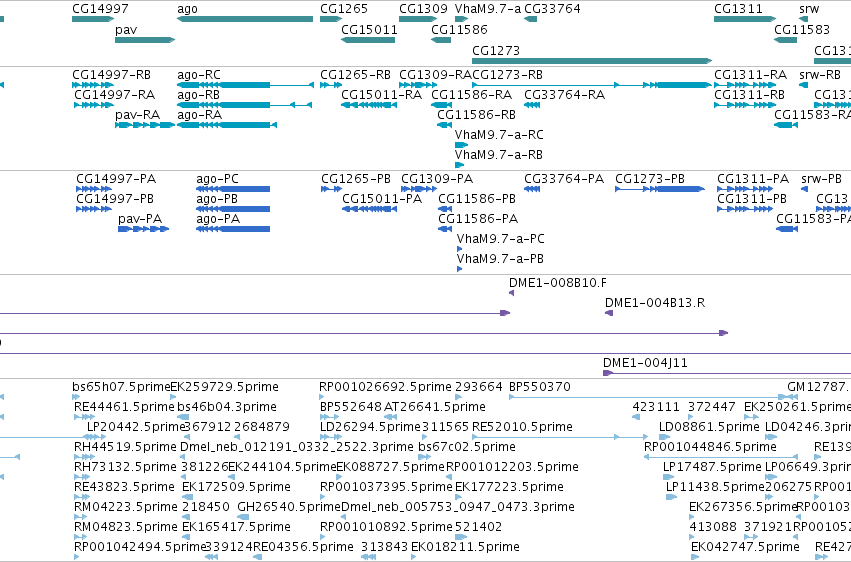Select the CG1311 gene bar
Image resolution: width=851 pixels, height=562 pixels.
[745, 19]
